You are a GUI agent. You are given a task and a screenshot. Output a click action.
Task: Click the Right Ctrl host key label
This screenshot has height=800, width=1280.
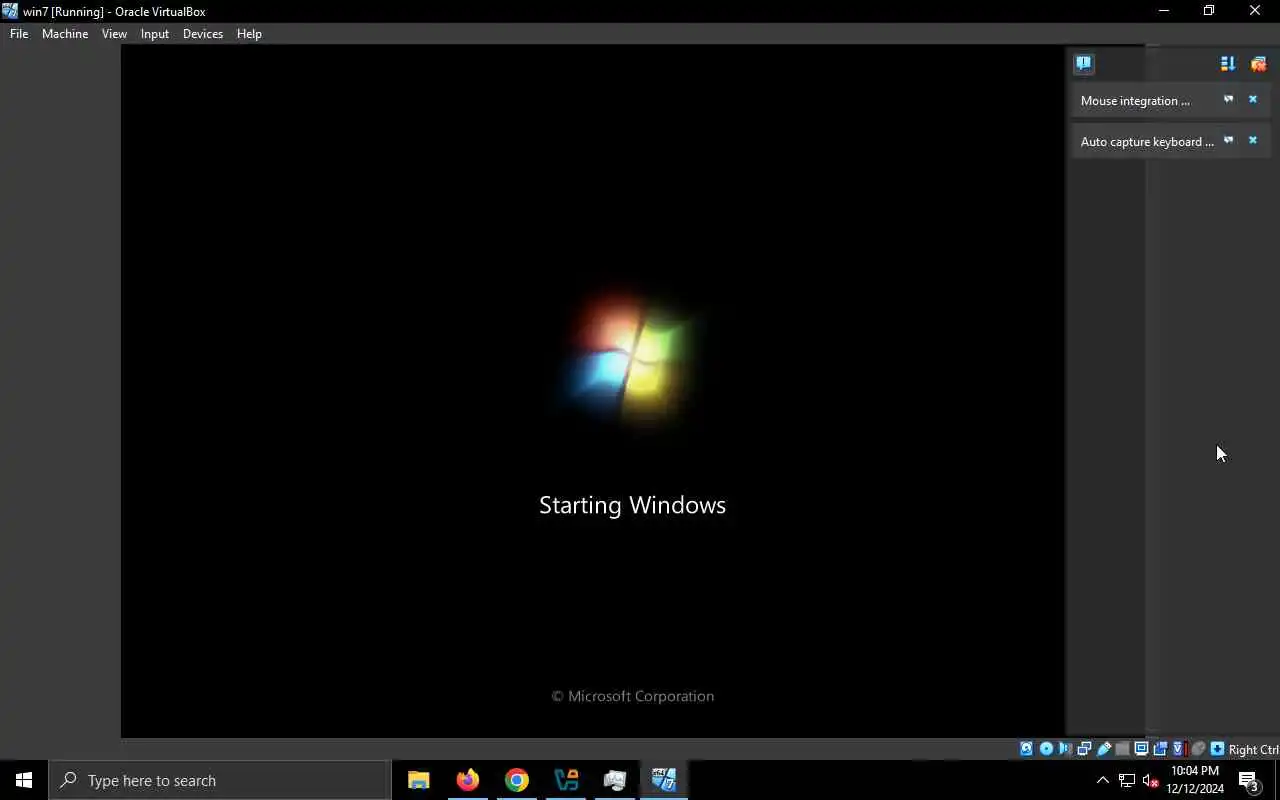pyautogui.click(x=1253, y=750)
